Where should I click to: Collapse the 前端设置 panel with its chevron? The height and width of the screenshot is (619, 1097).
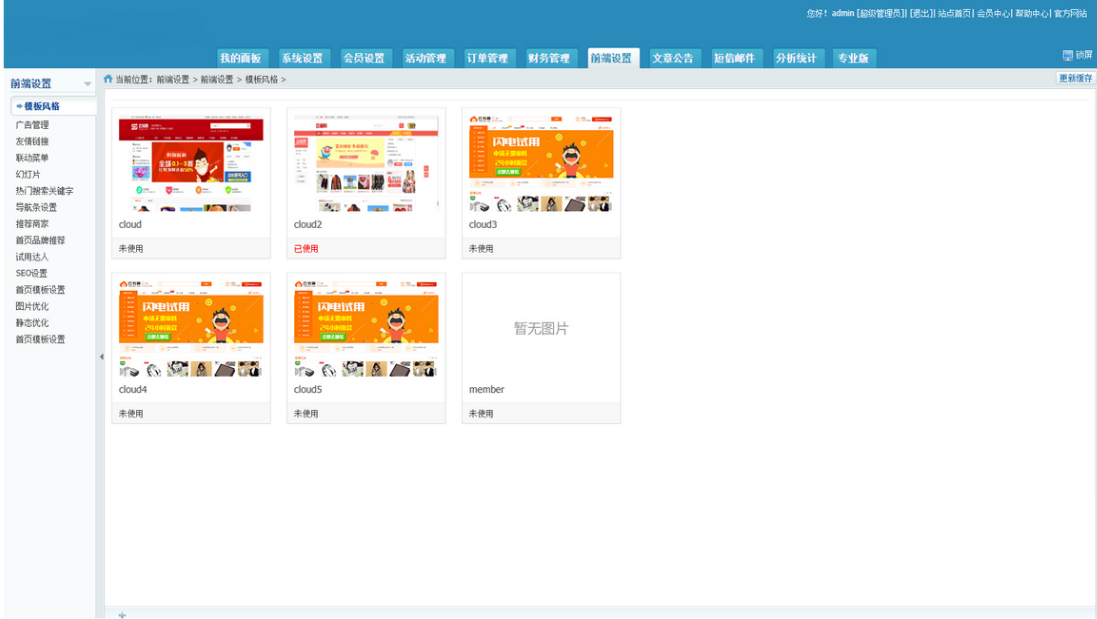[88, 84]
